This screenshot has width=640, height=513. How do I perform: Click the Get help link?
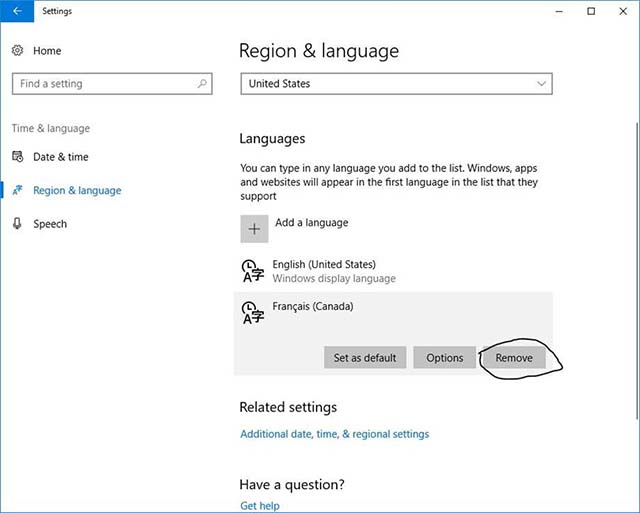(260, 506)
